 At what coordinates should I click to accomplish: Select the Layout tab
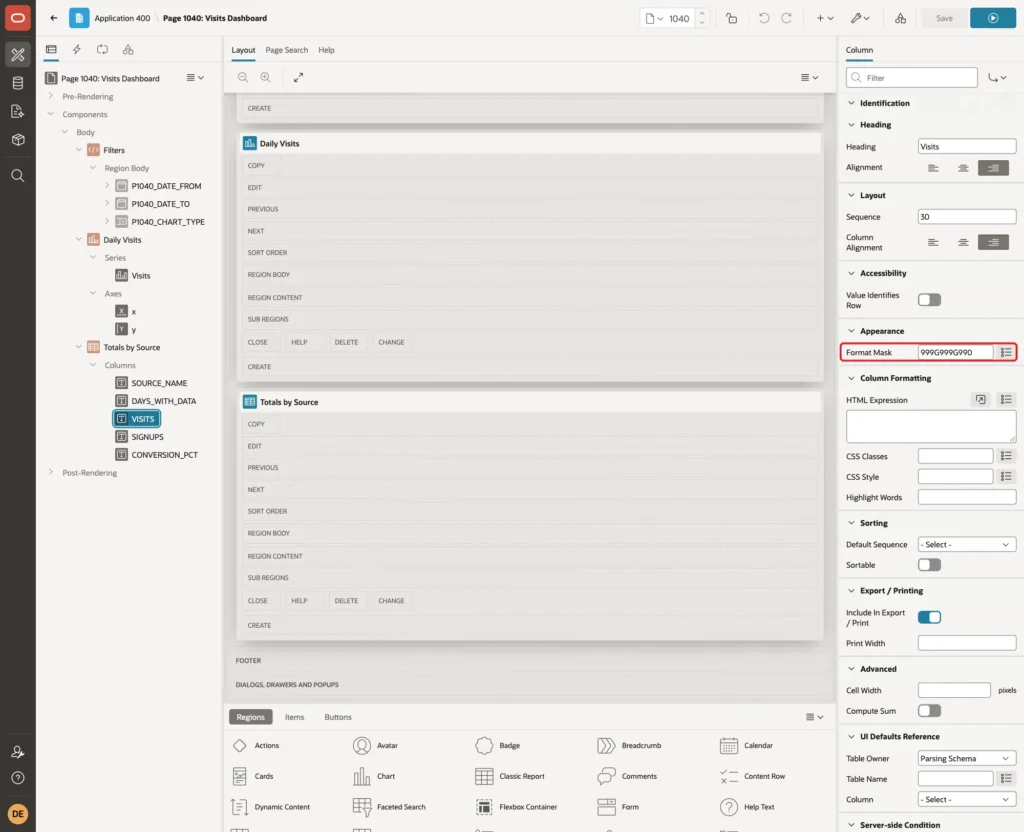coord(243,50)
